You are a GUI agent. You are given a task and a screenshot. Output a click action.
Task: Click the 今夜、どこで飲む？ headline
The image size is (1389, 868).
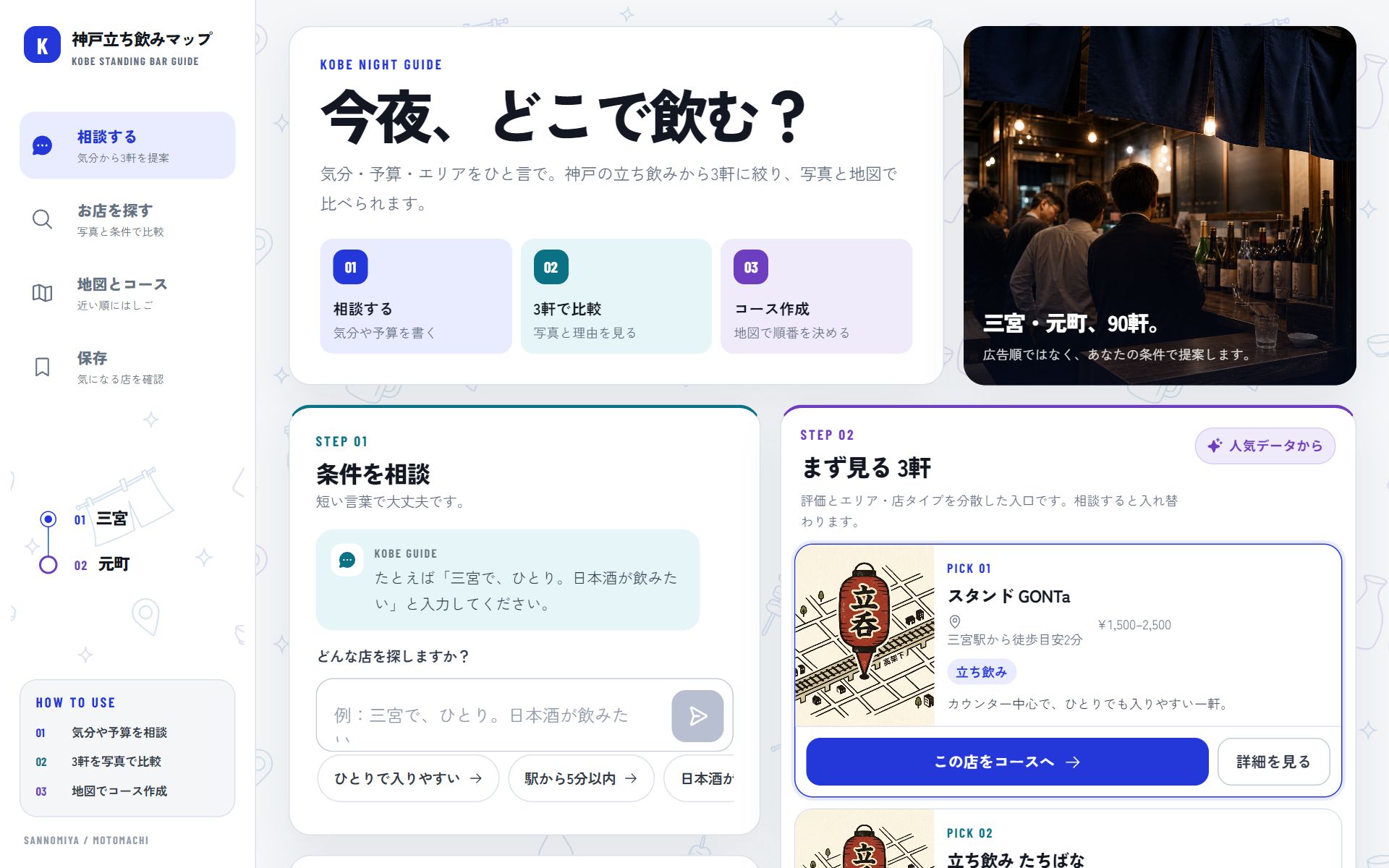point(563,116)
